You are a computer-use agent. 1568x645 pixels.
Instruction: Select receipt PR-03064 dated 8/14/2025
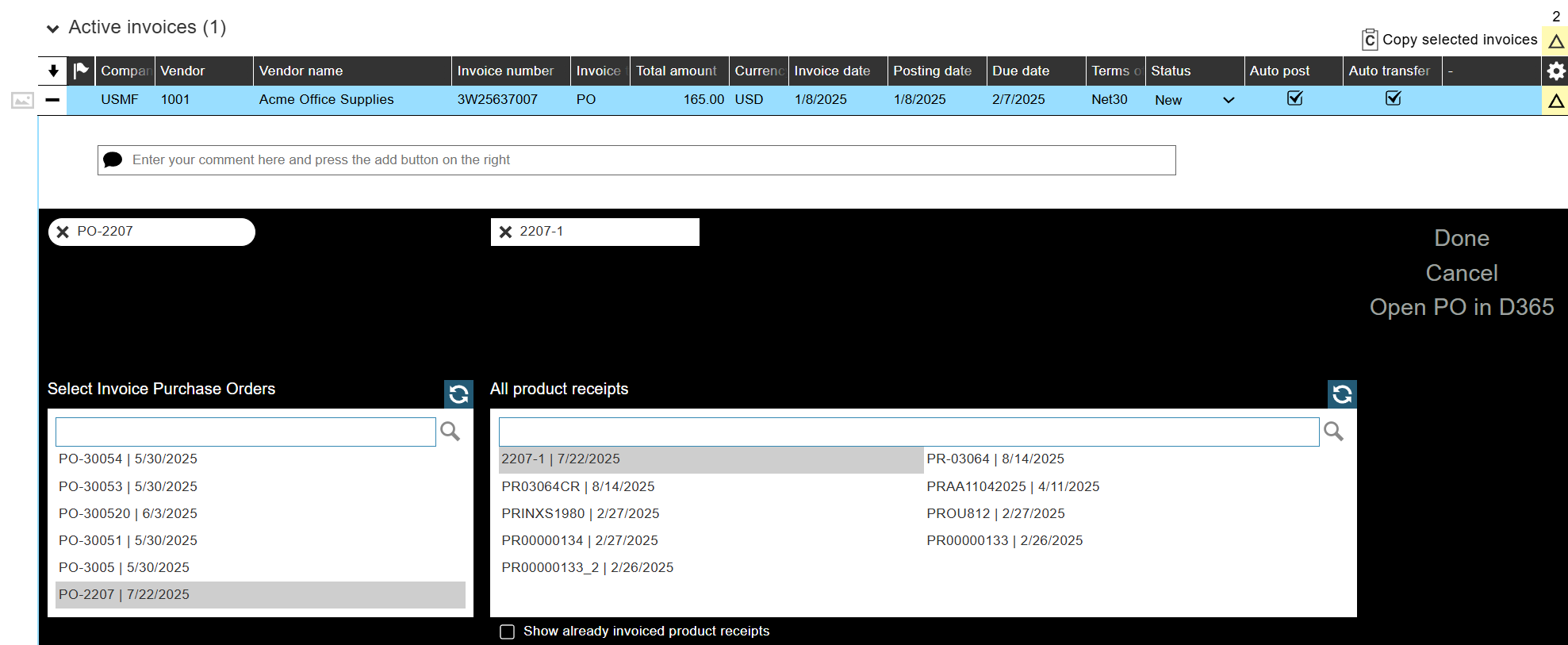click(x=995, y=459)
